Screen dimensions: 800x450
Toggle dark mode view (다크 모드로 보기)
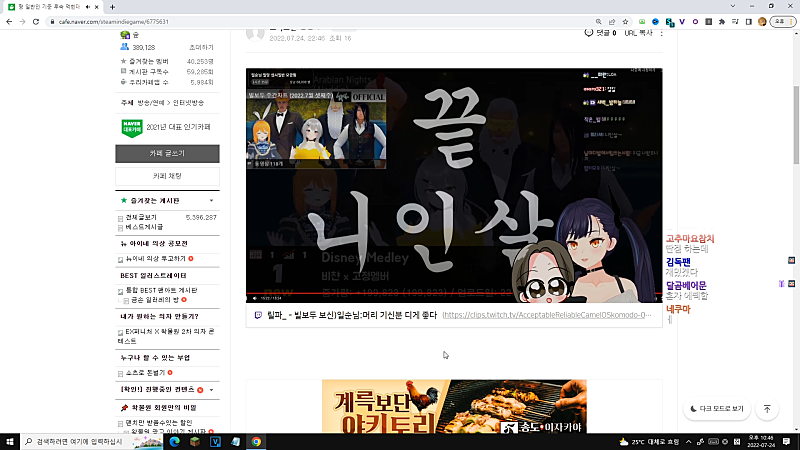[x=716, y=409]
